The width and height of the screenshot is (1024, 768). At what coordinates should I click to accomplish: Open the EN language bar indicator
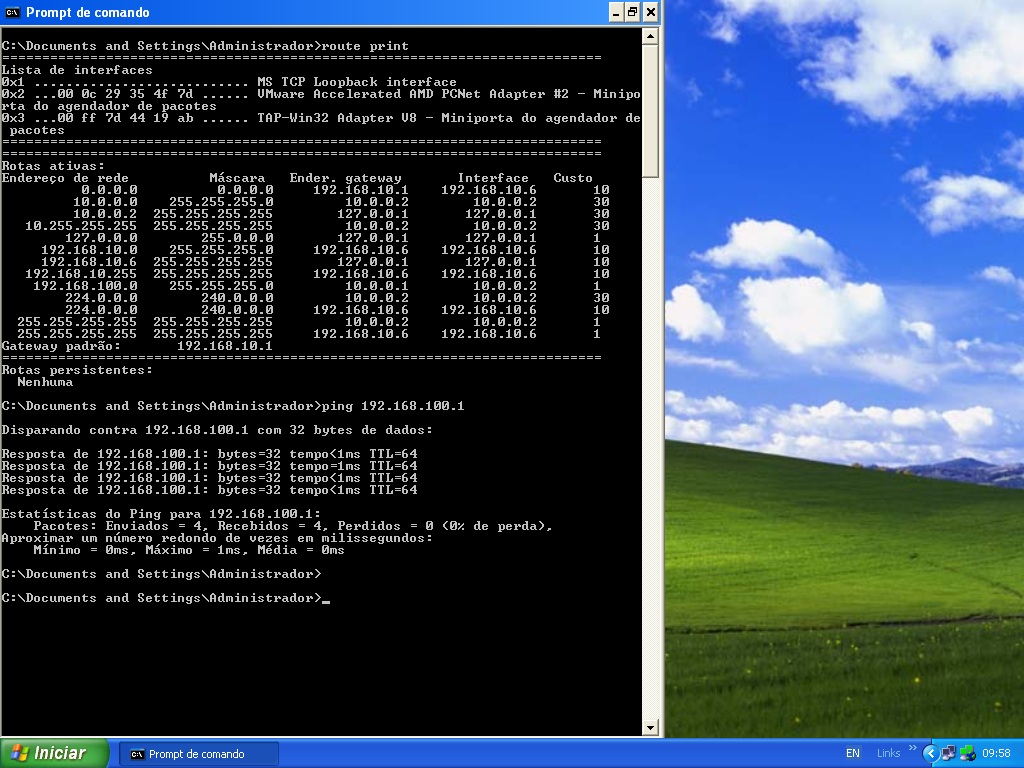[x=852, y=753]
